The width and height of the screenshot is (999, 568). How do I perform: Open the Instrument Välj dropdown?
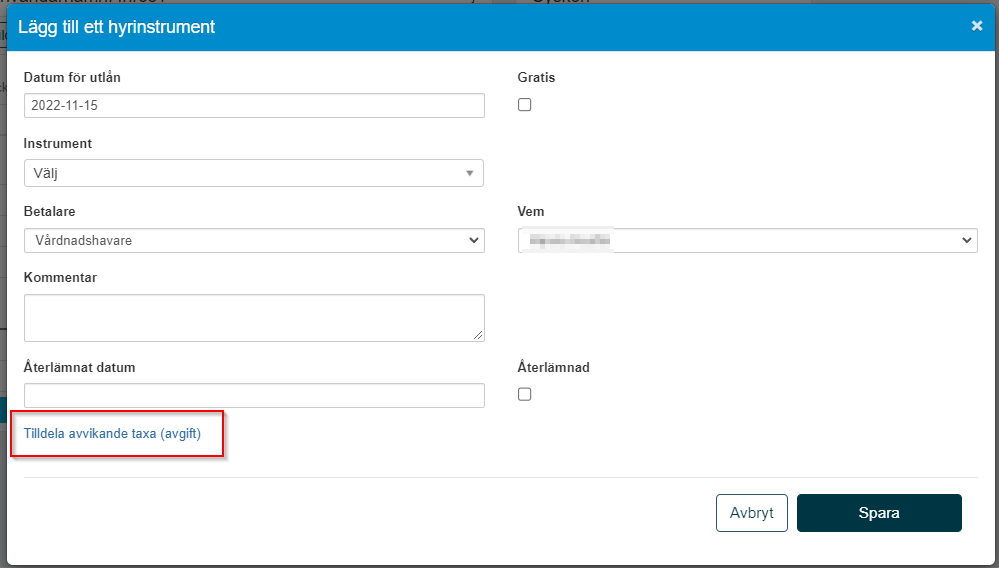[x=254, y=173]
